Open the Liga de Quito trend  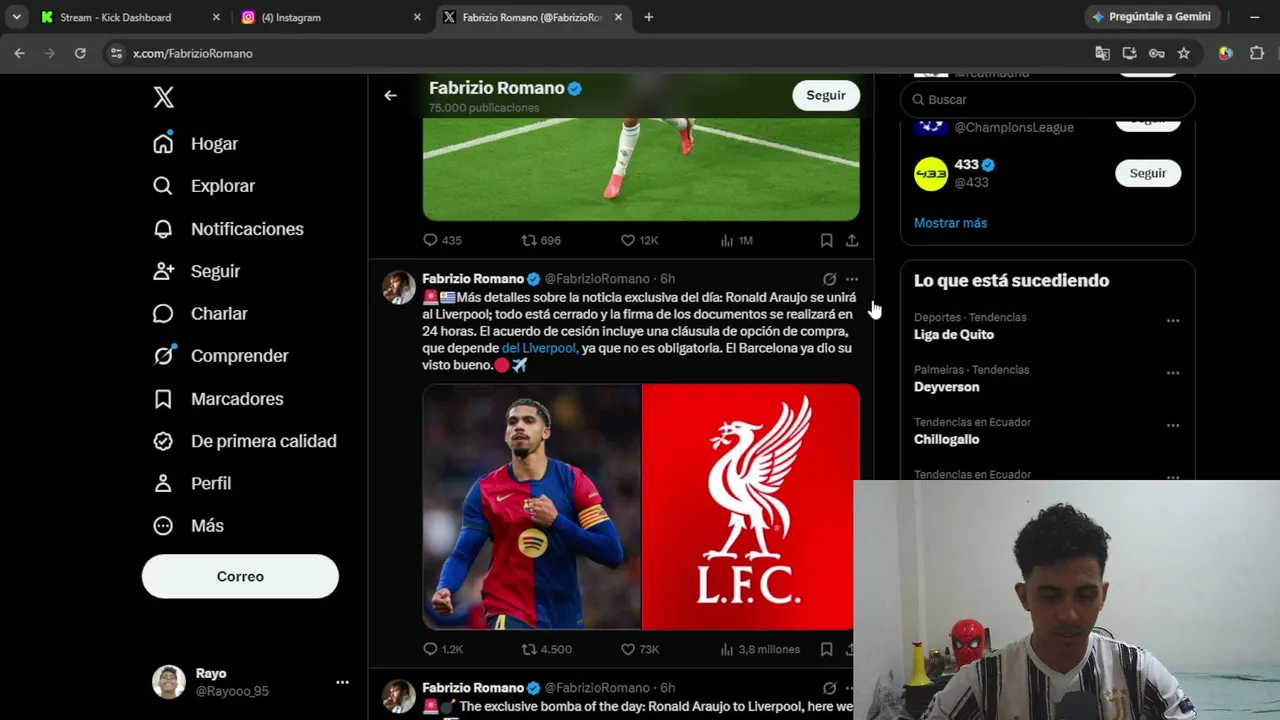coord(954,335)
